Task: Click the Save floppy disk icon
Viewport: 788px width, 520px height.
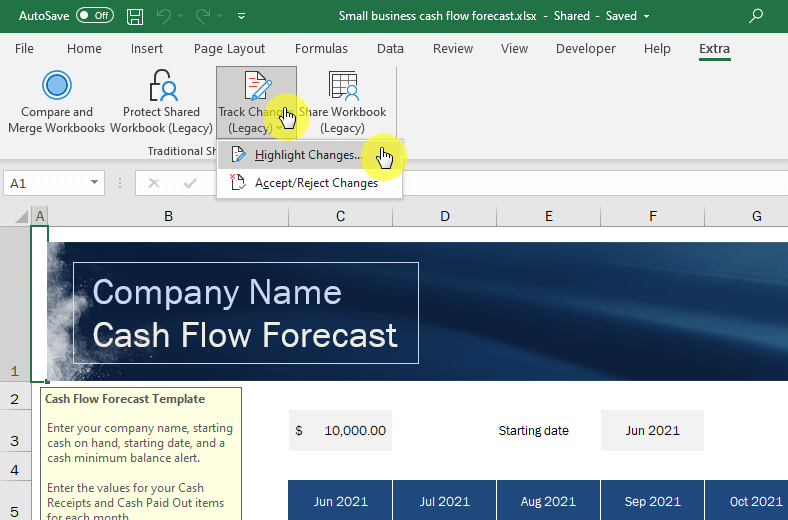Action: click(x=134, y=16)
